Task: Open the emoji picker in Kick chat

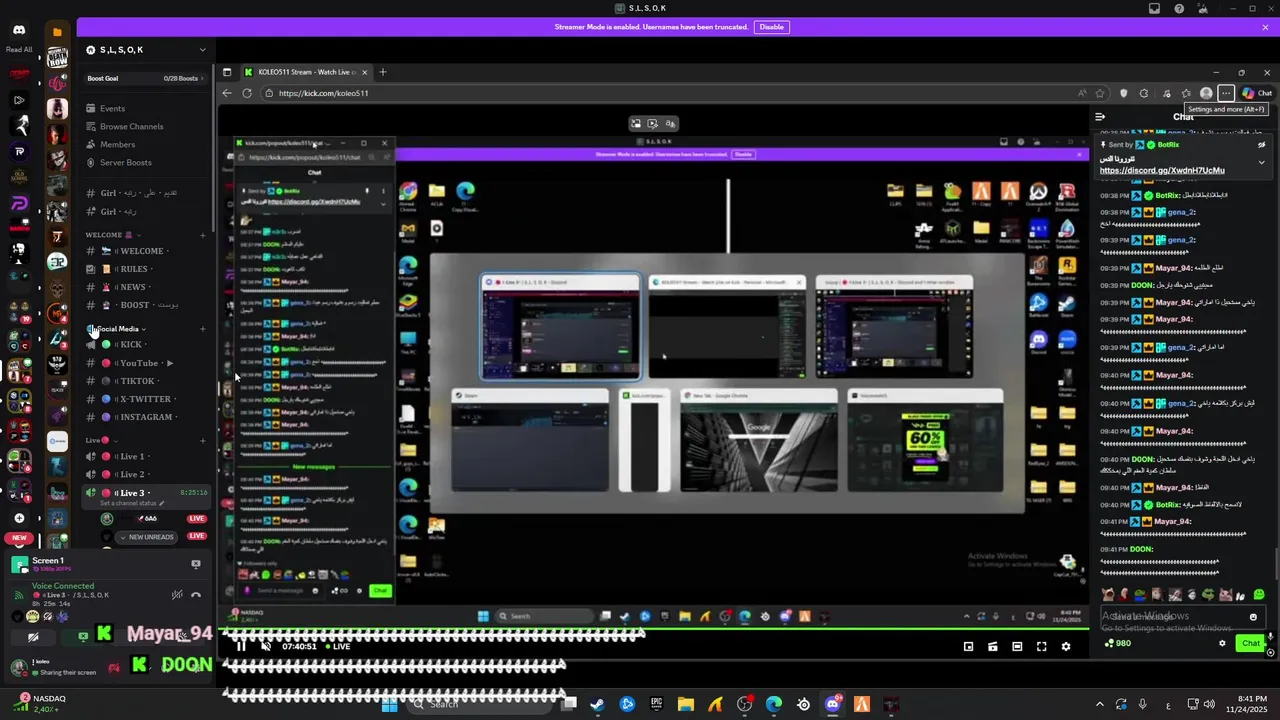Action: tap(1253, 617)
